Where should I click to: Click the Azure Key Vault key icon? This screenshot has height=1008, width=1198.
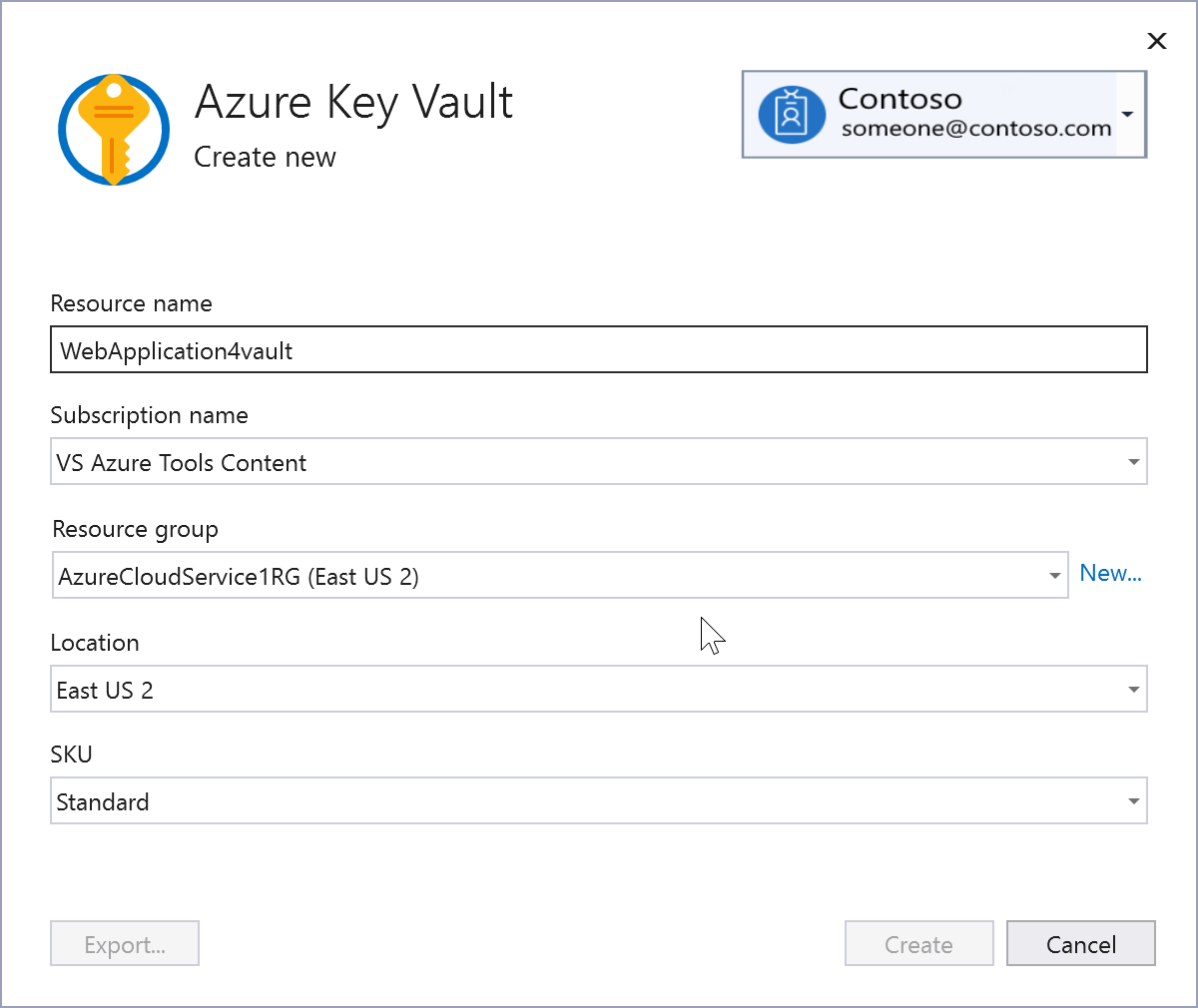[114, 129]
